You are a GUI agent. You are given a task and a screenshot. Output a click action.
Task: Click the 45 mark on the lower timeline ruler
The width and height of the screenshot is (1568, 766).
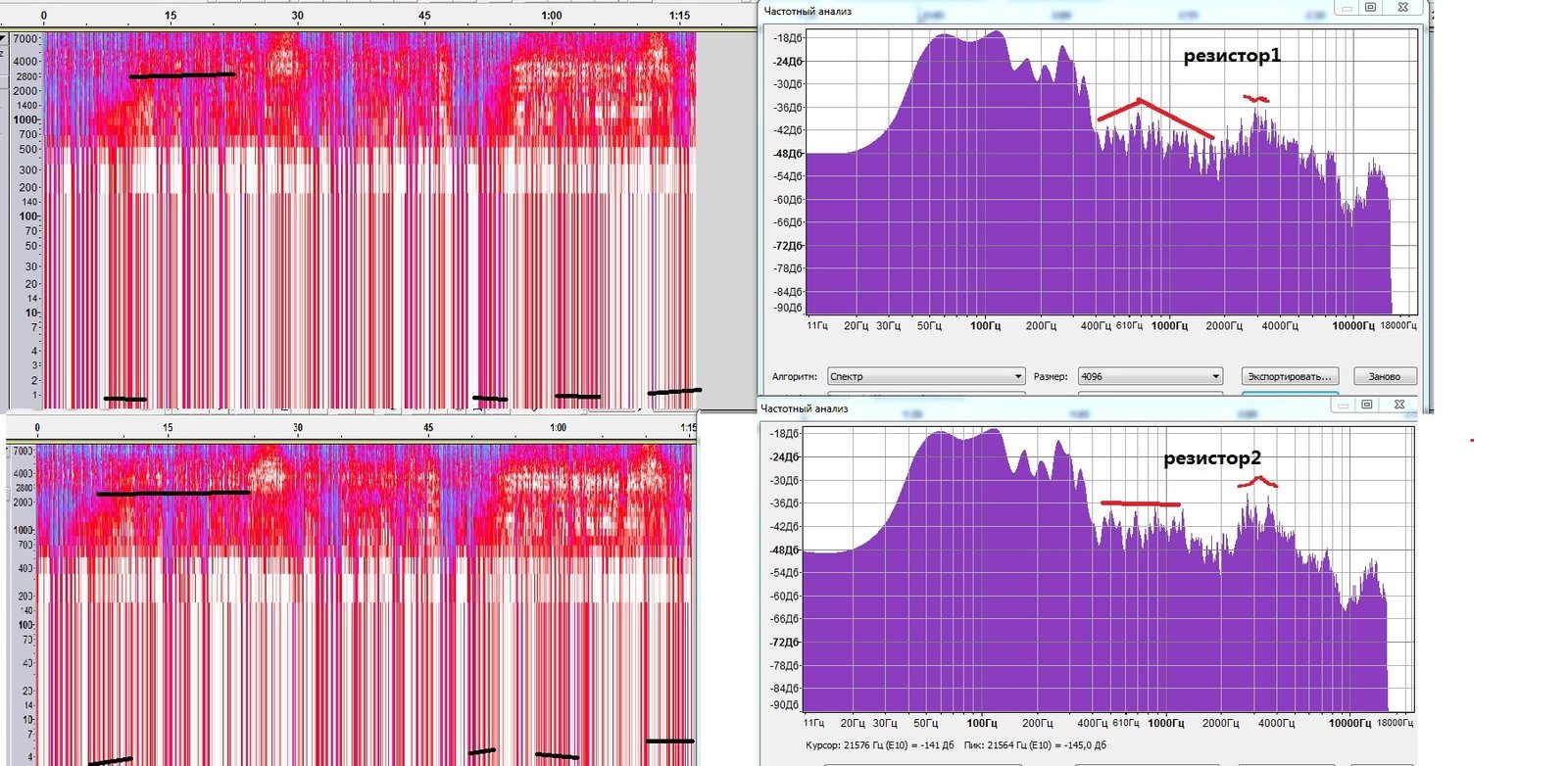tap(428, 428)
